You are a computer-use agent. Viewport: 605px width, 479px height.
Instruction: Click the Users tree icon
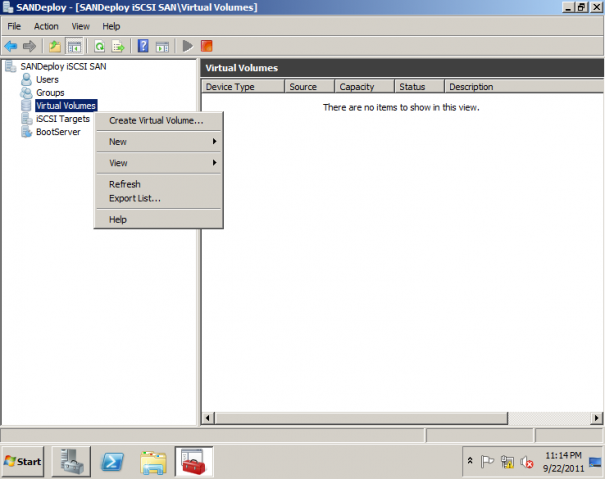(26, 80)
